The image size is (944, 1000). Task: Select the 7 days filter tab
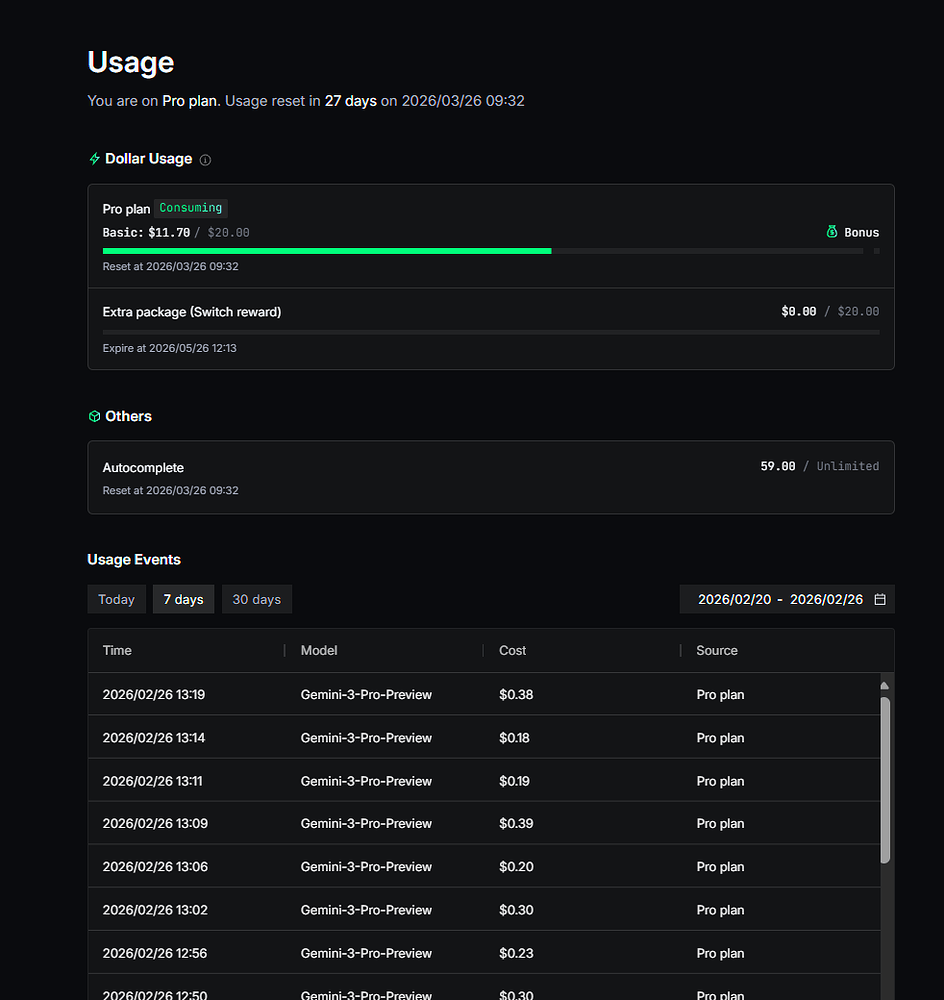[x=184, y=599]
